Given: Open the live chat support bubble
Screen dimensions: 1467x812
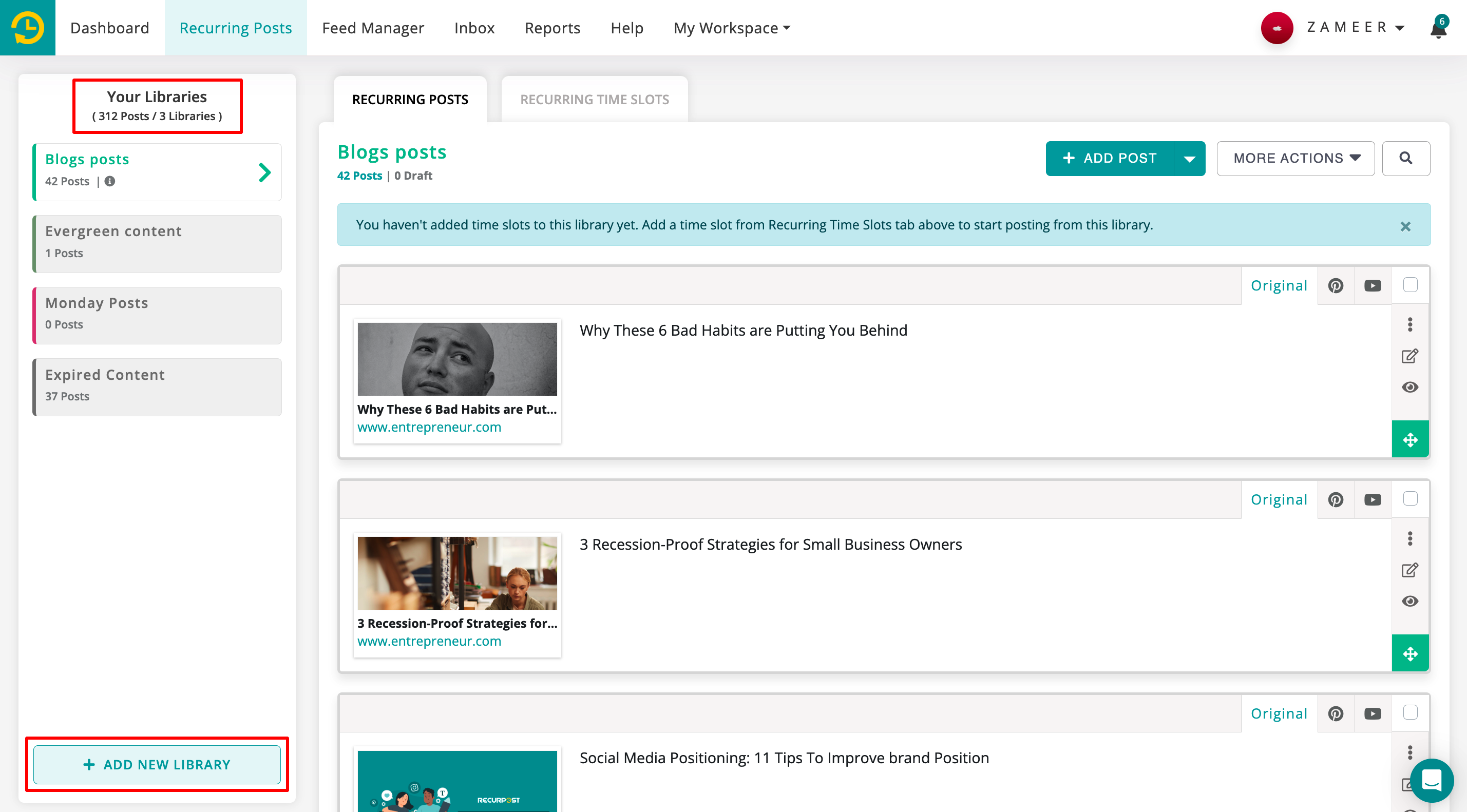Looking at the screenshot, I should point(1432,780).
